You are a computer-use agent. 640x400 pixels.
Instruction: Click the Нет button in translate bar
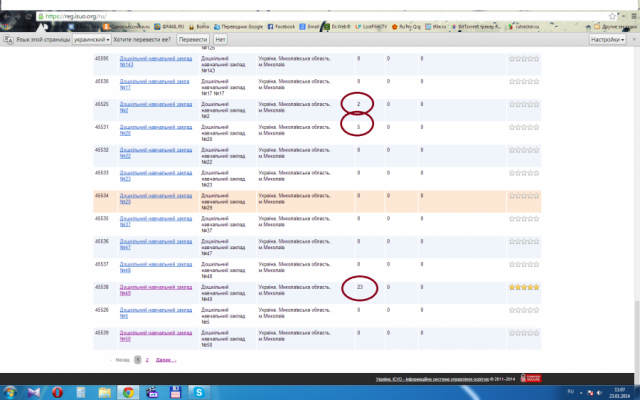[221, 40]
